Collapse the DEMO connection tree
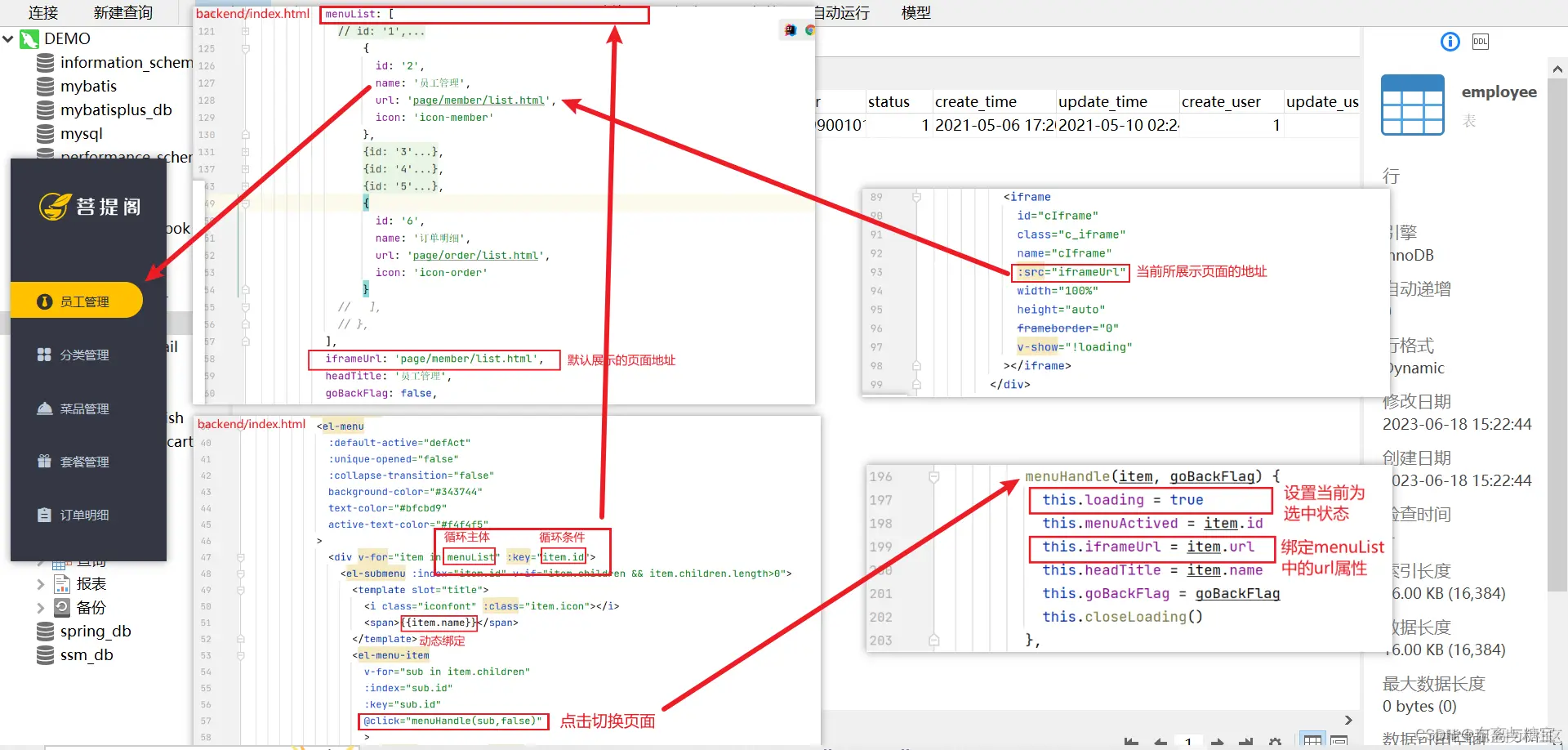The image size is (1568, 750). 8,38
